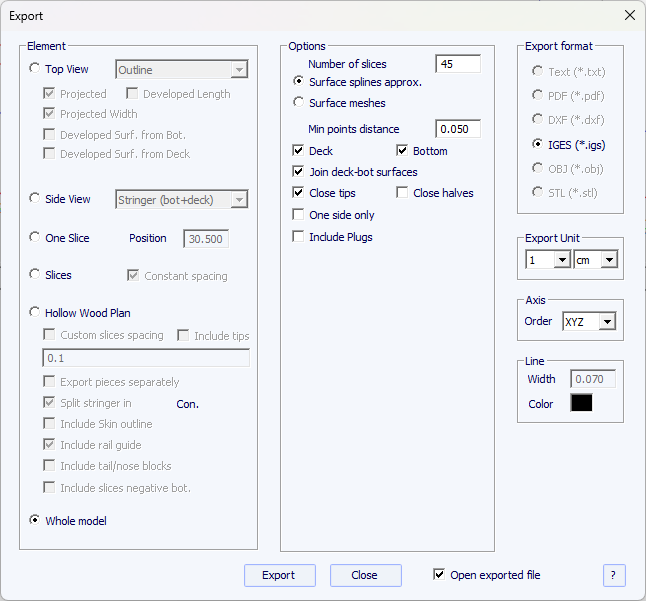Screen dimensions: 646x601
Task: Check the Close halves option
Action: 402,193
